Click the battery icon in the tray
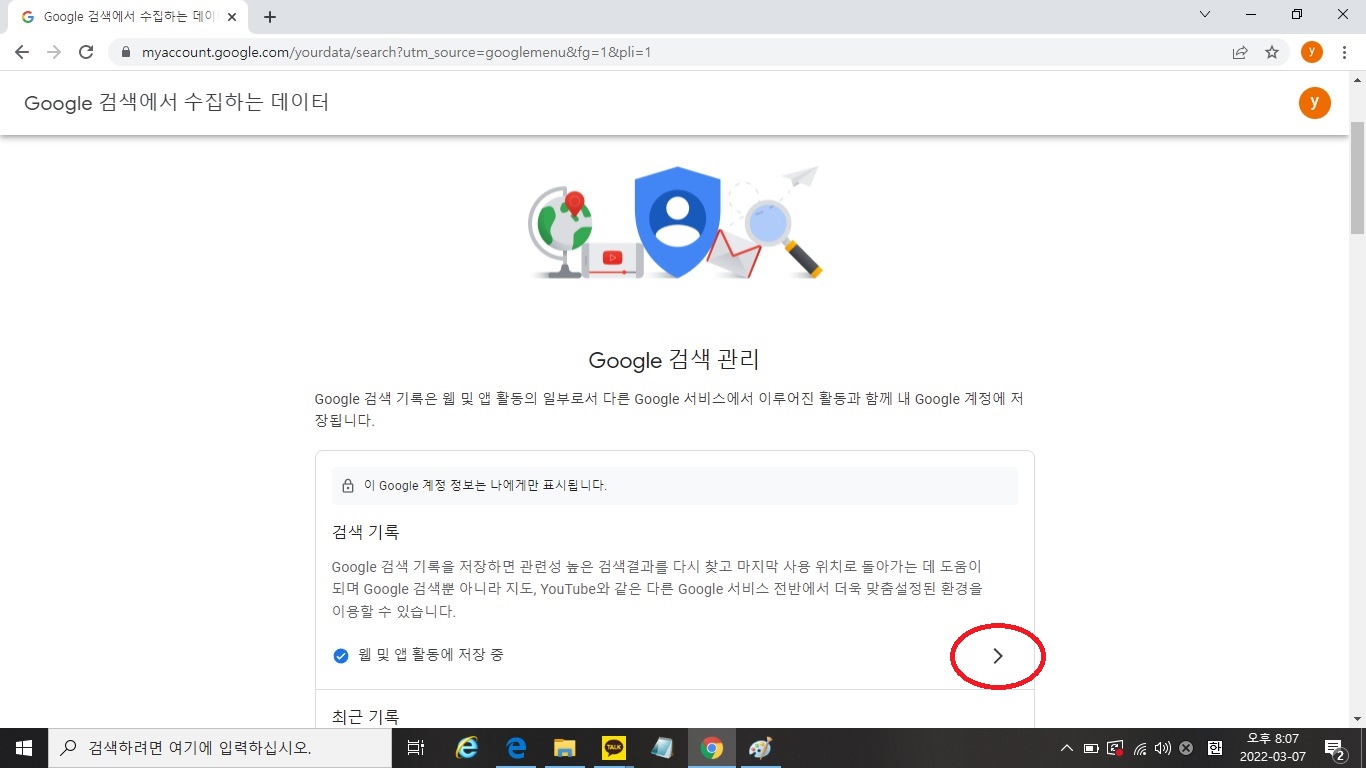 1091,748
